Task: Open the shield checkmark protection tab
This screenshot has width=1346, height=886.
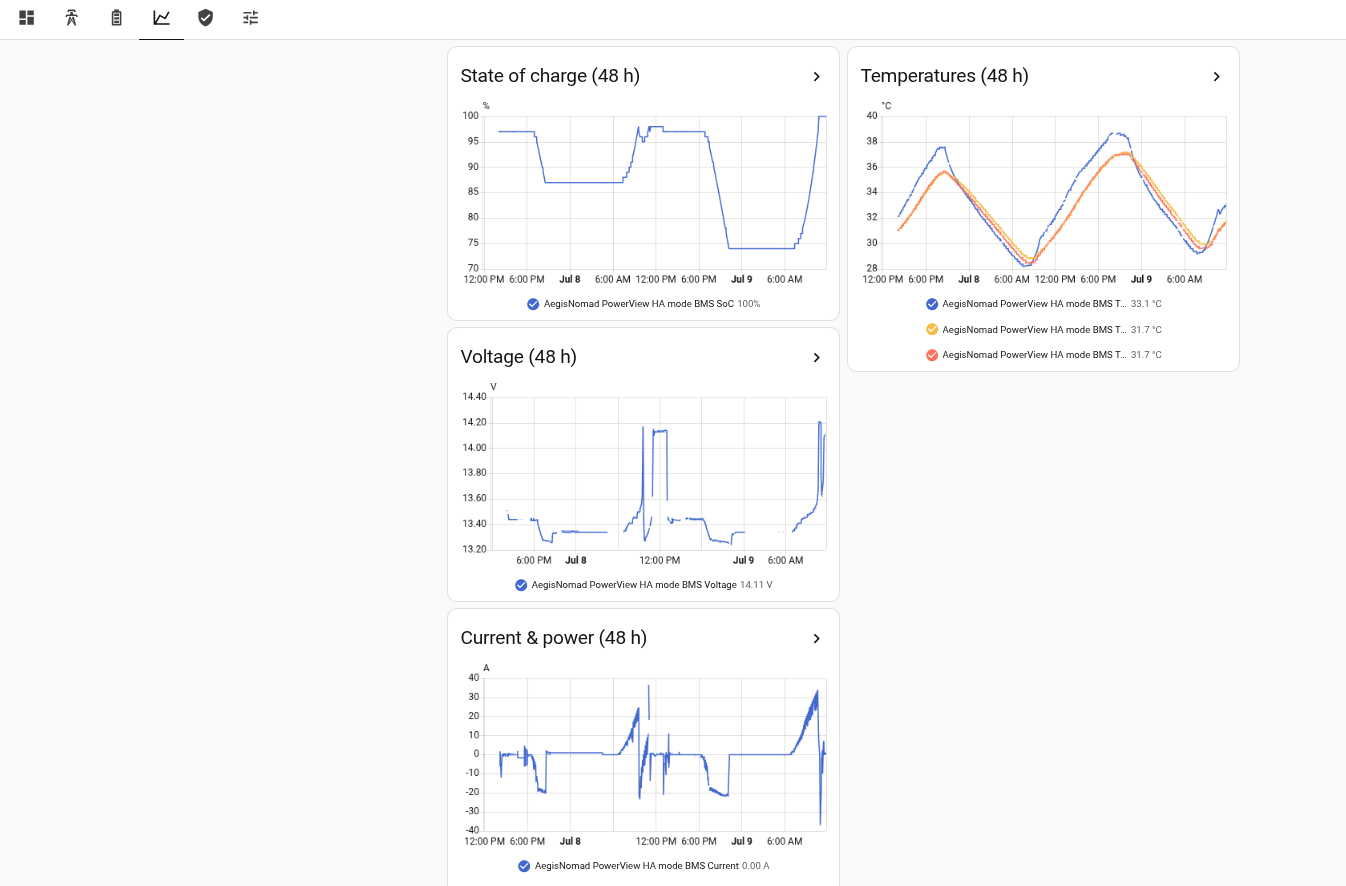Action: [206, 17]
